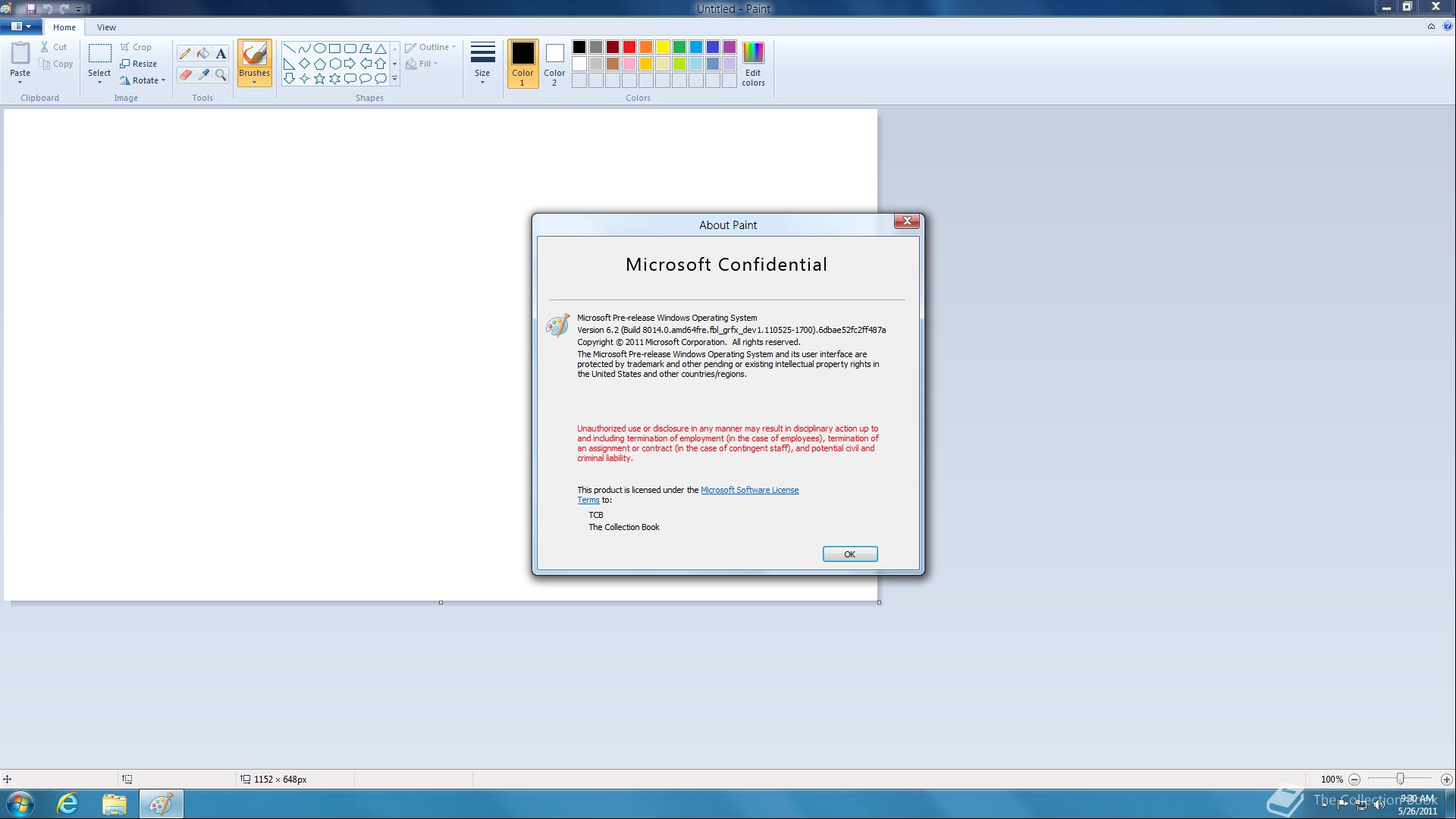Choose the Right triangle shape
This screenshot has height=819, width=1456.
tap(289, 64)
